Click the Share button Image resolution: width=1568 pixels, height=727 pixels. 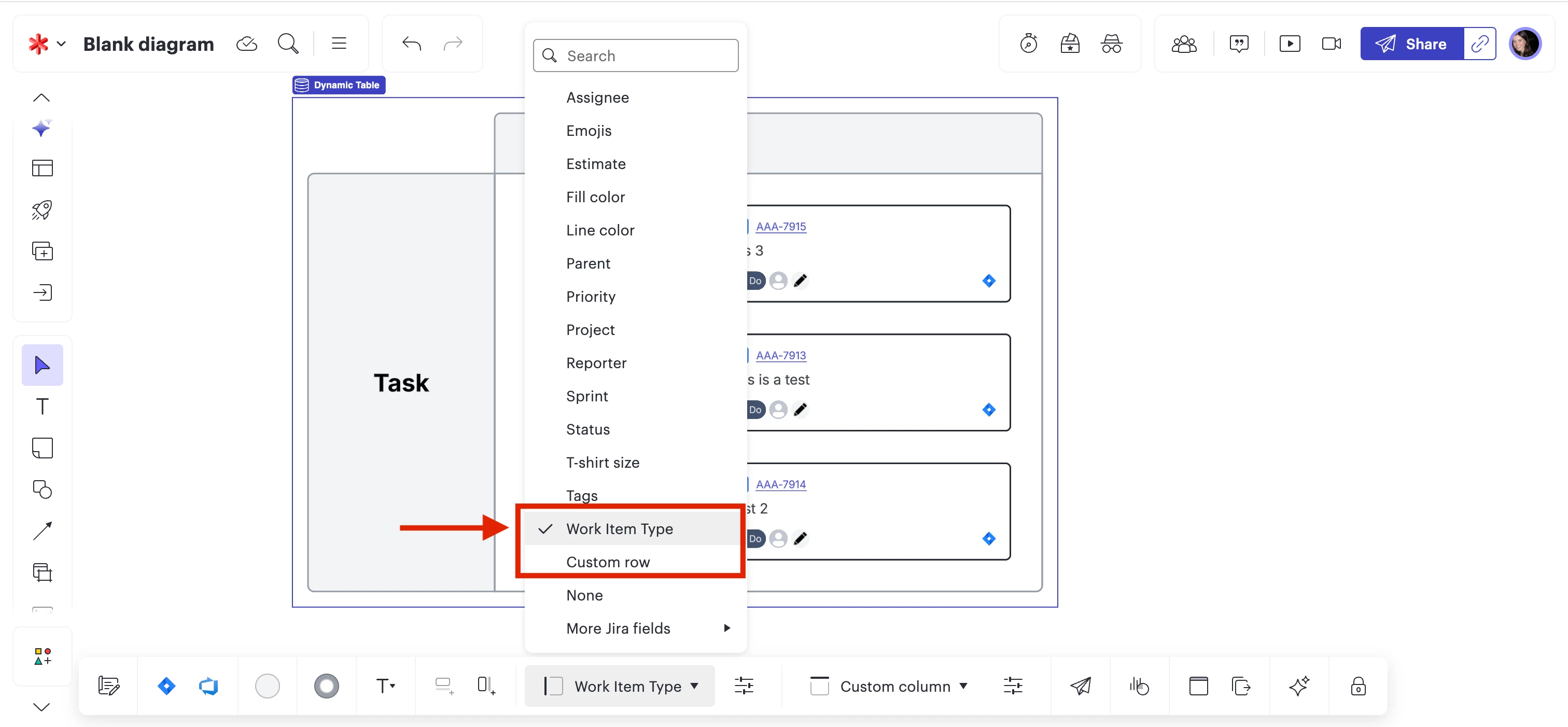(1411, 44)
